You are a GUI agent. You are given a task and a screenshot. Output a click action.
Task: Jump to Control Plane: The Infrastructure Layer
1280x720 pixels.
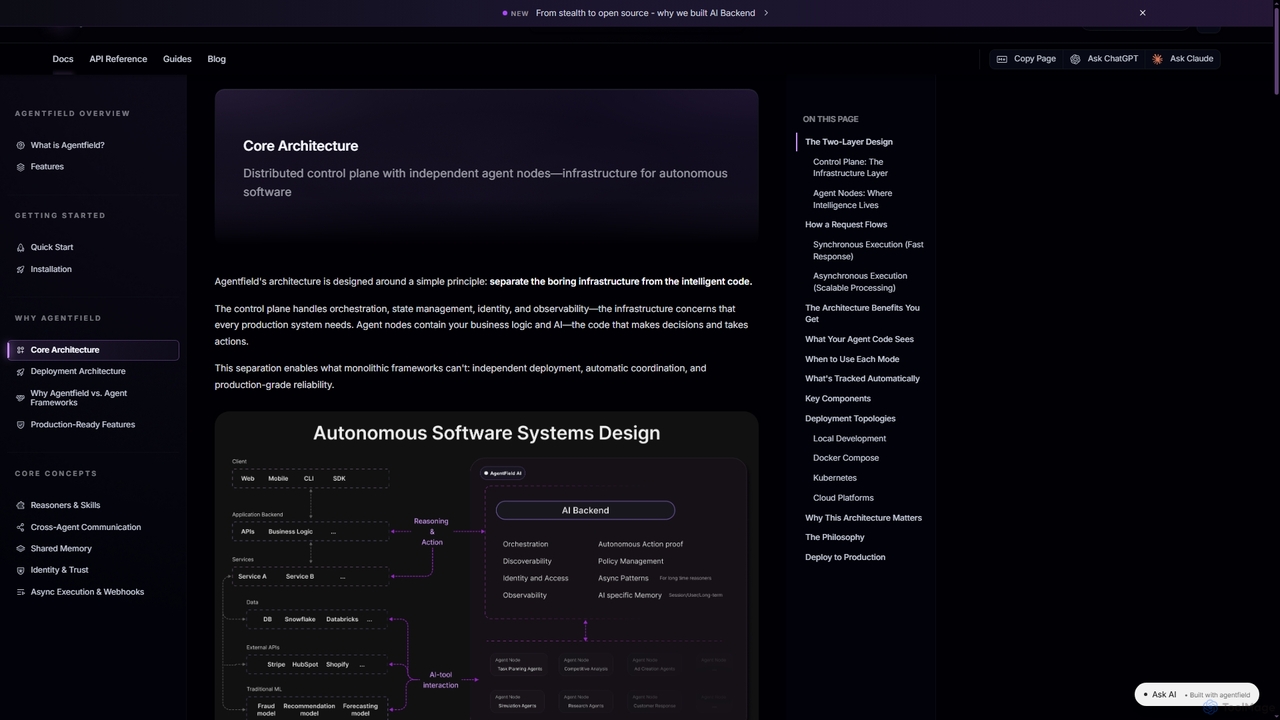click(x=850, y=167)
